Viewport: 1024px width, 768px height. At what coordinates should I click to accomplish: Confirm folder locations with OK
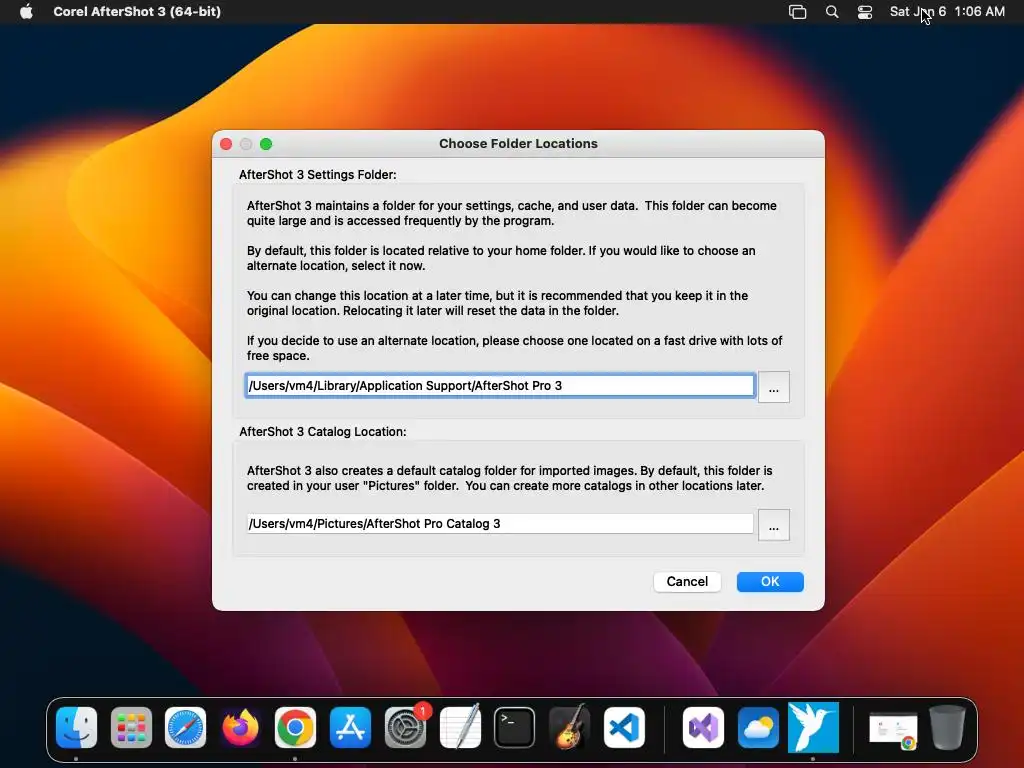tap(770, 581)
